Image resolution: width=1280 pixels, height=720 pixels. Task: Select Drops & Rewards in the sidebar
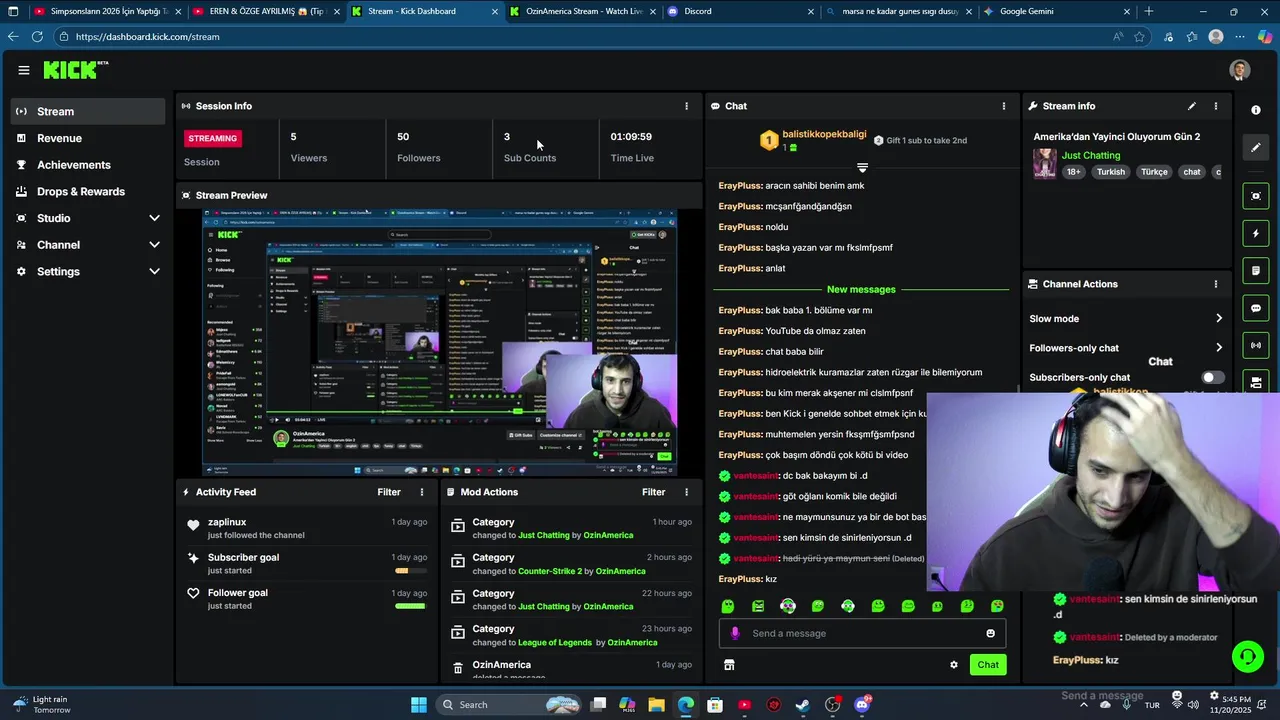[88, 191]
